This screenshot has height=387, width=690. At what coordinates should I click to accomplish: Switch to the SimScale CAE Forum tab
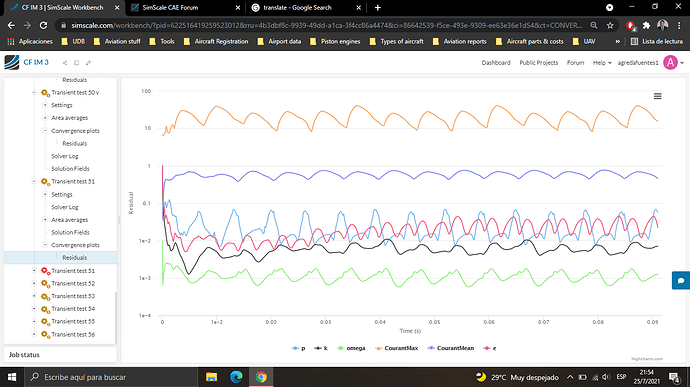tap(185, 7)
